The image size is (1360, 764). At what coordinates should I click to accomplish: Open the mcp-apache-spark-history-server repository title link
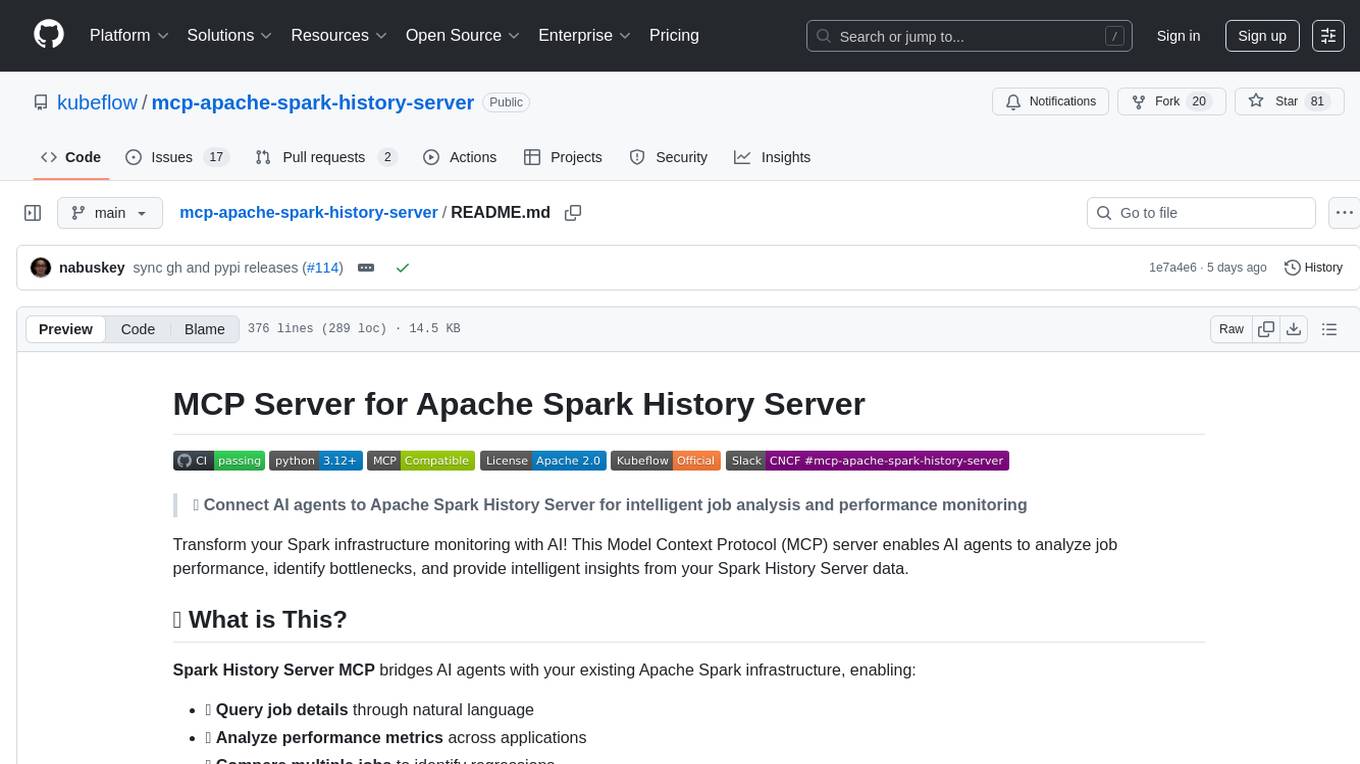pos(312,102)
